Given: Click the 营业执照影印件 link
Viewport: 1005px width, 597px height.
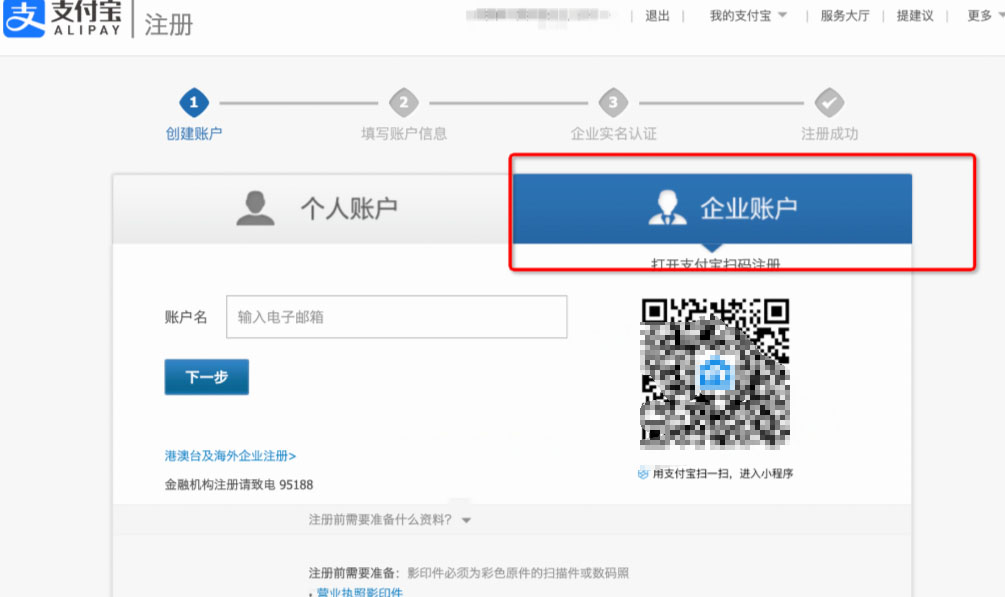Looking at the screenshot, I should [x=362, y=592].
